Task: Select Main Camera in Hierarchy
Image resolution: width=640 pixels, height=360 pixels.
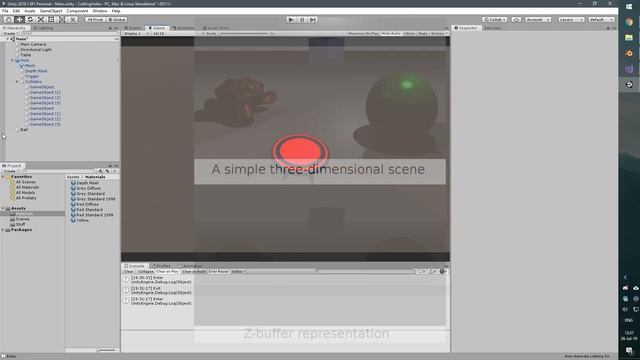Action: pyautogui.click(x=33, y=44)
